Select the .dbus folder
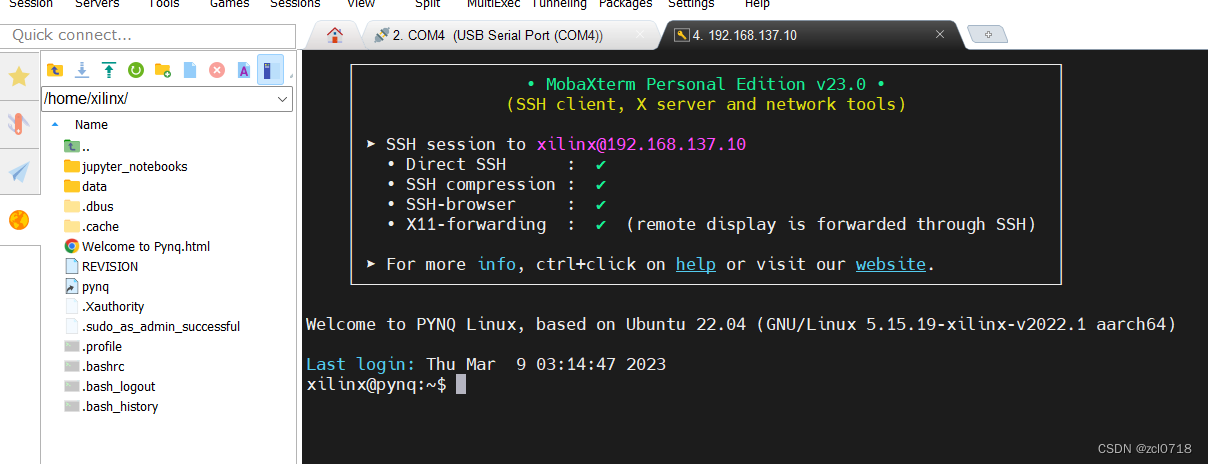Viewport: 1208px width, 464px height. click(x=89, y=206)
